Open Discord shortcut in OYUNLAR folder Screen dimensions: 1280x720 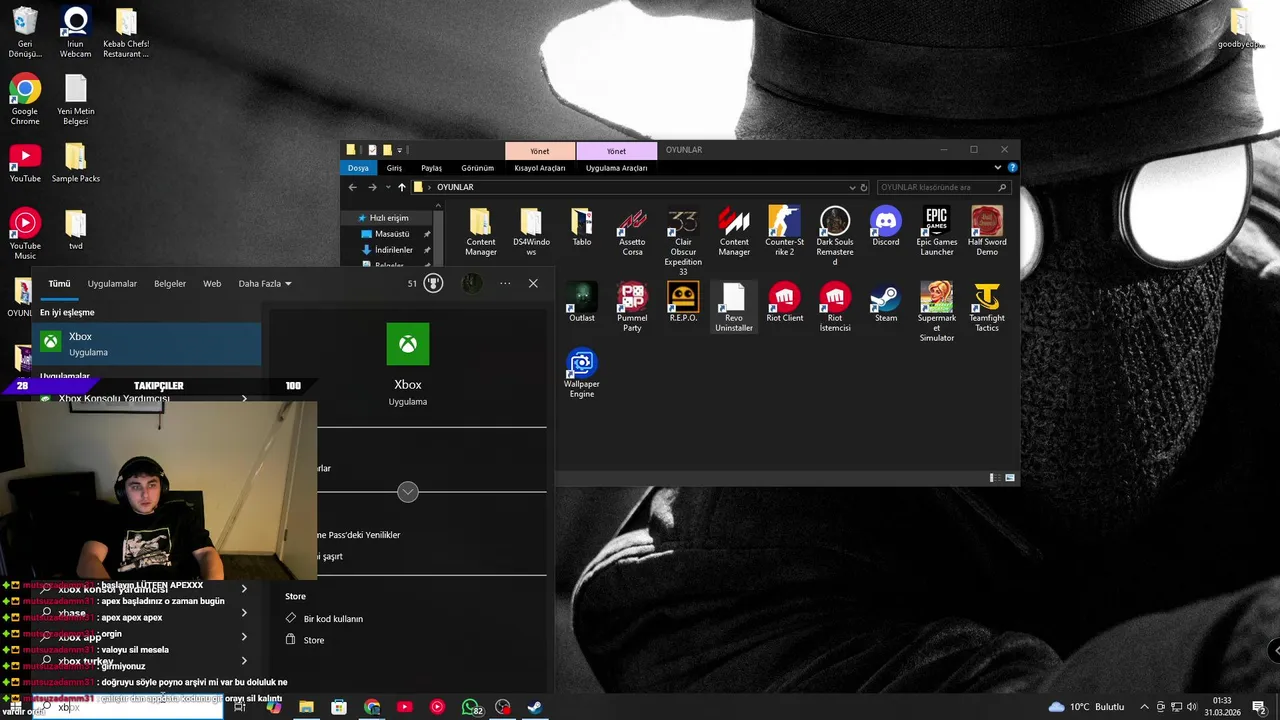(885, 228)
